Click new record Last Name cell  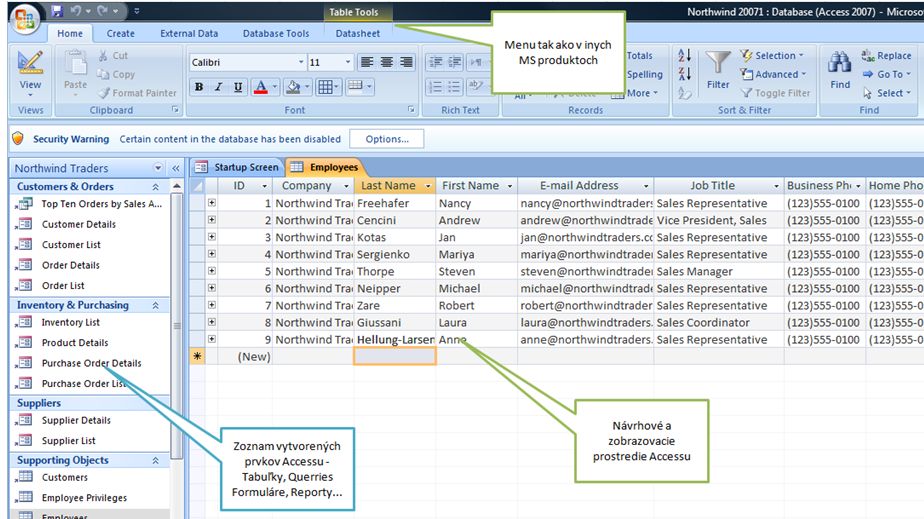coord(395,356)
